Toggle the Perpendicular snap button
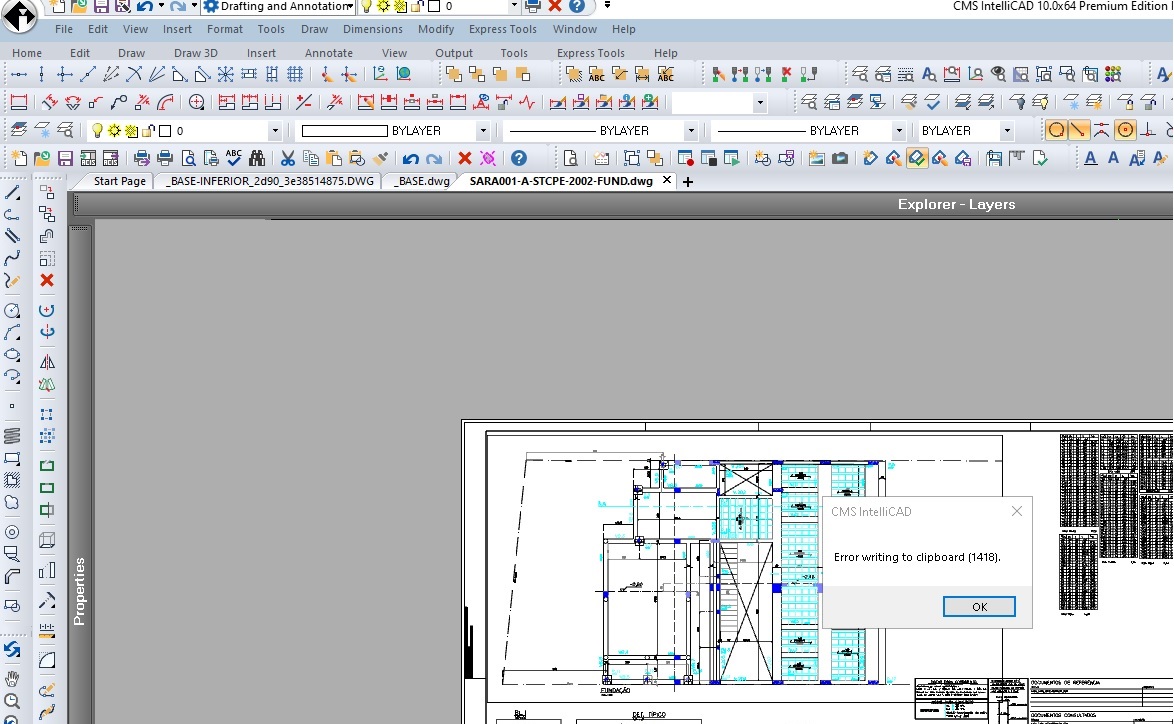 click(x=1148, y=130)
